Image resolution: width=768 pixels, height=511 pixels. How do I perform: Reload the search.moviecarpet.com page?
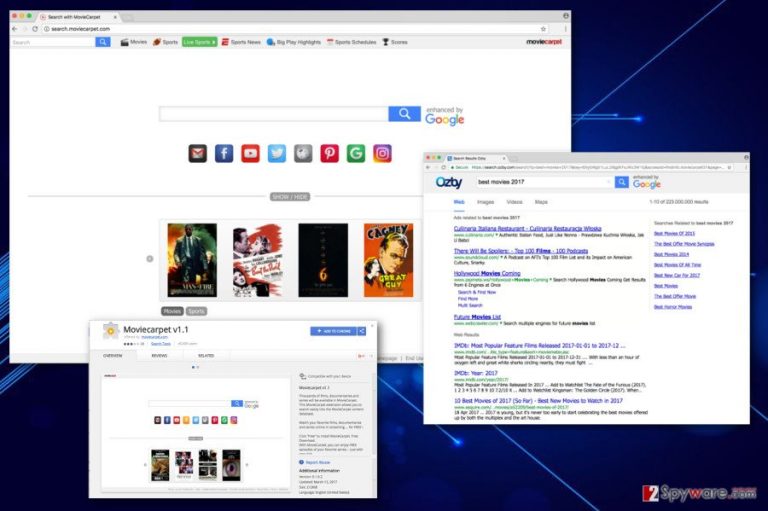[x=35, y=29]
